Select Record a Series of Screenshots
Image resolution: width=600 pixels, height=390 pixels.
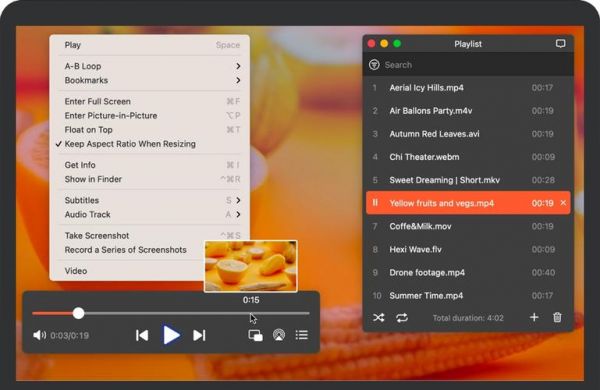pos(126,250)
